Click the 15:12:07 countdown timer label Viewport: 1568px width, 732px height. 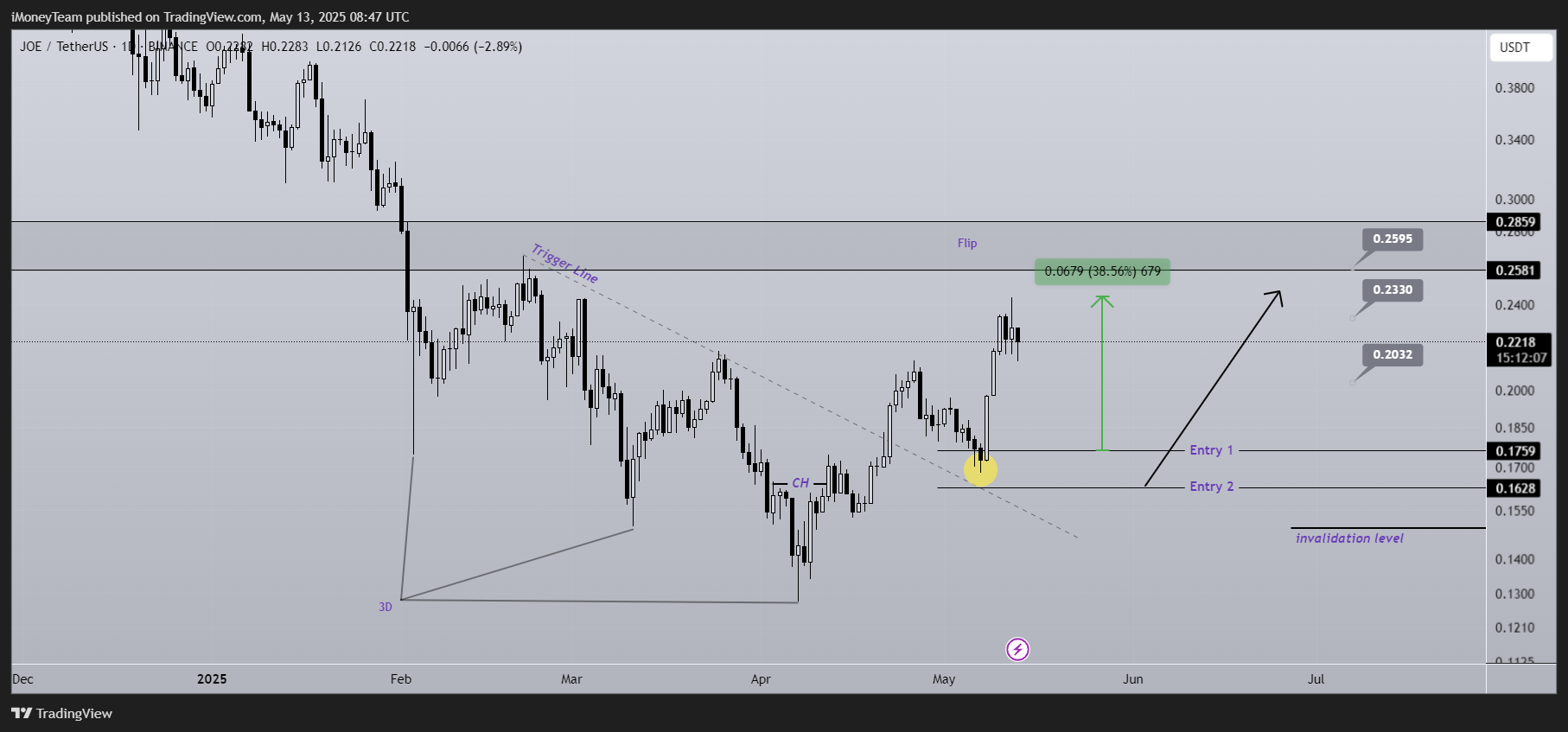[x=1521, y=358]
